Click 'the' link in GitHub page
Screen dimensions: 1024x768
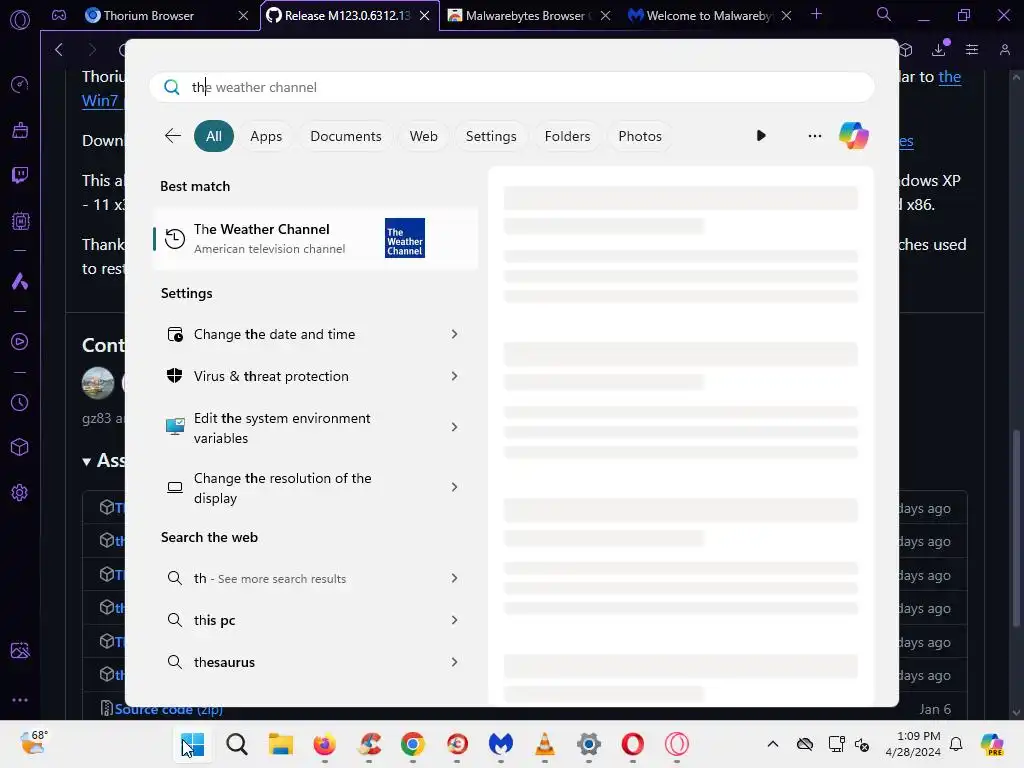coord(950,76)
